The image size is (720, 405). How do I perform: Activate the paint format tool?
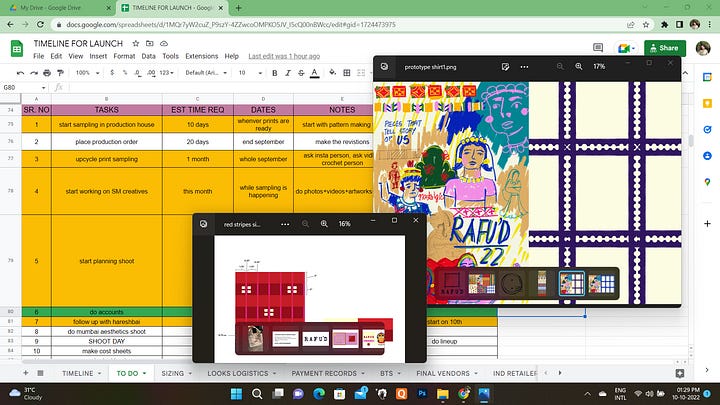click(x=60, y=73)
